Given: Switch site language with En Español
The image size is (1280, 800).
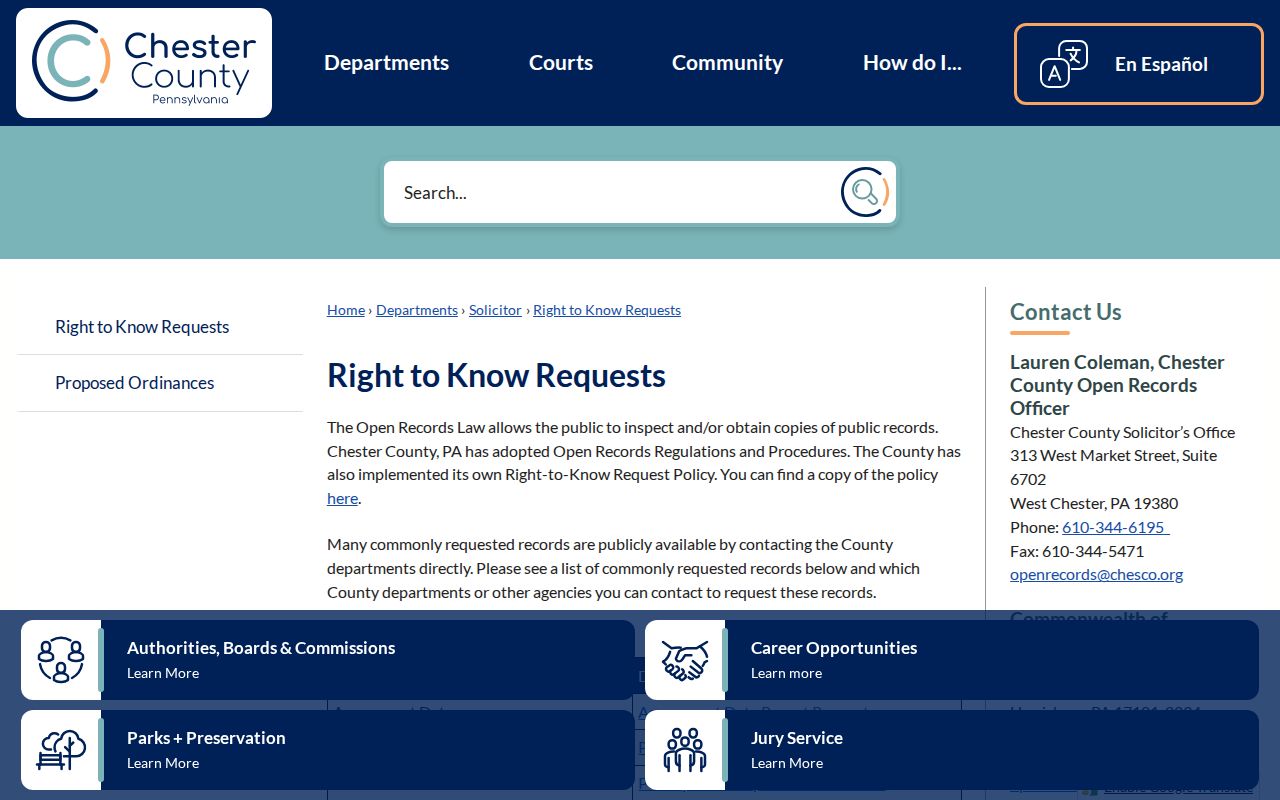Looking at the screenshot, I should click(1139, 64).
